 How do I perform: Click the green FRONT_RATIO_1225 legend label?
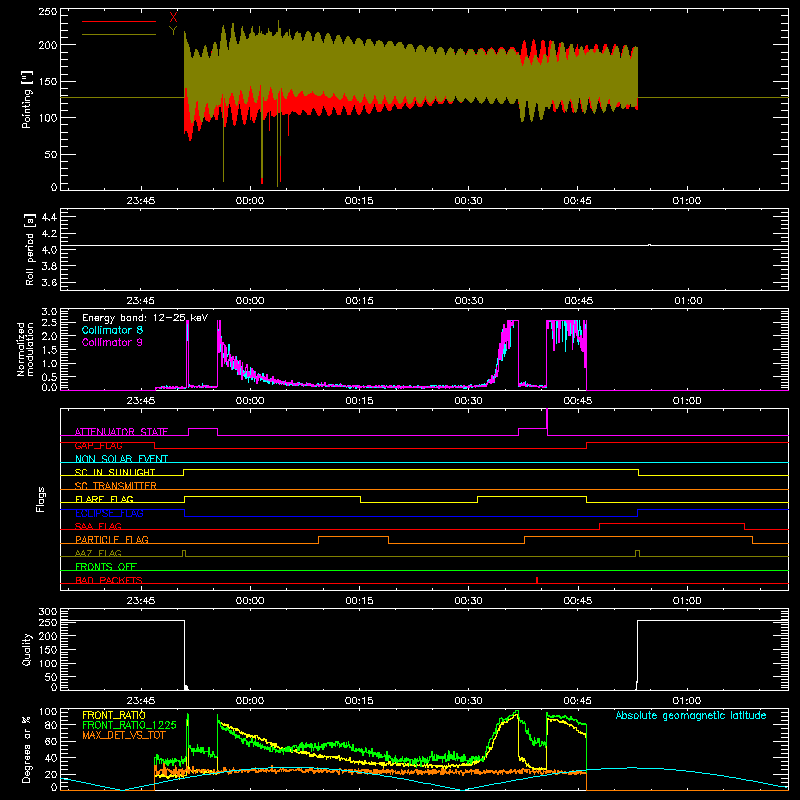tap(130, 725)
